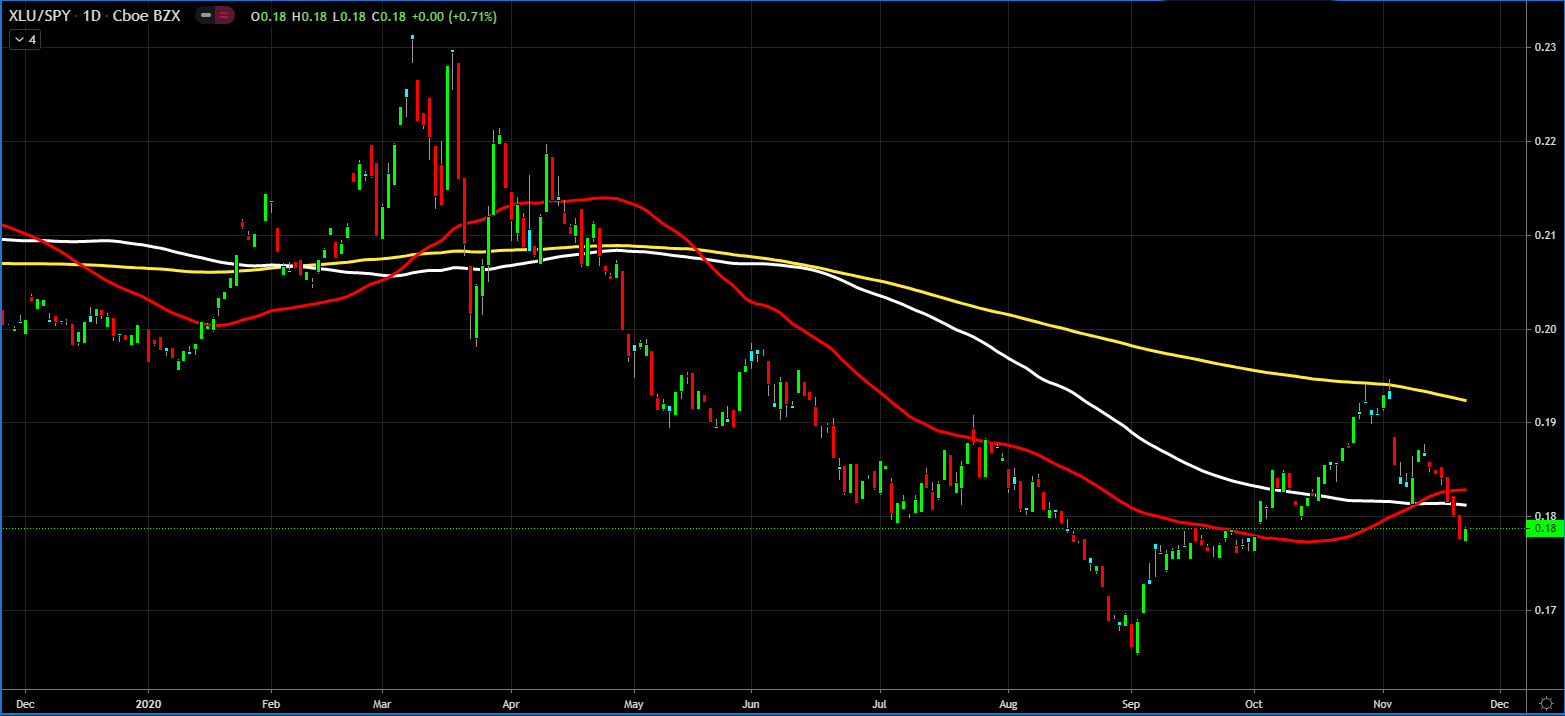Click the open value O0.18
1565x716 pixels.
pyautogui.click(x=266, y=17)
